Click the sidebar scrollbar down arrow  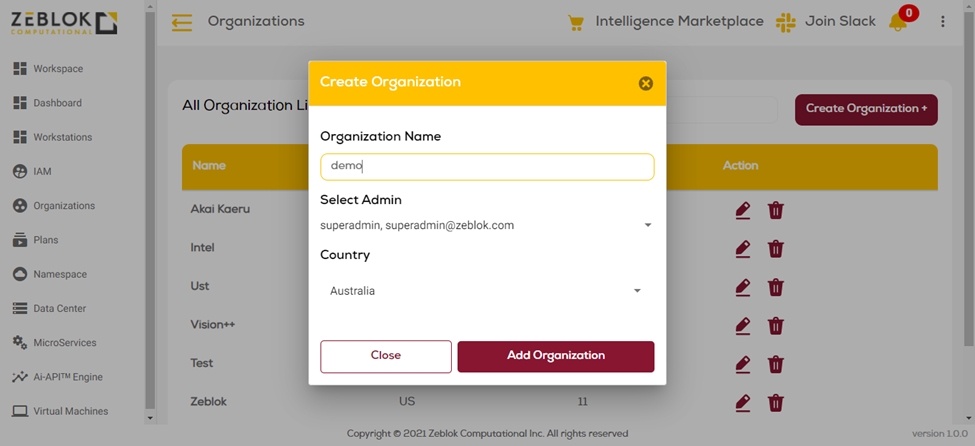click(x=150, y=417)
